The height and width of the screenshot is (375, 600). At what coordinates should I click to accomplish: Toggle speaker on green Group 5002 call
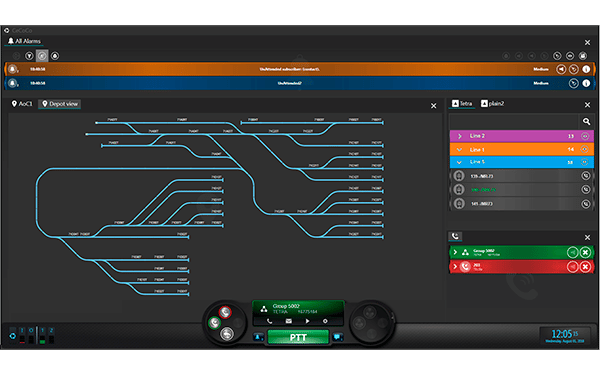(x=572, y=253)
